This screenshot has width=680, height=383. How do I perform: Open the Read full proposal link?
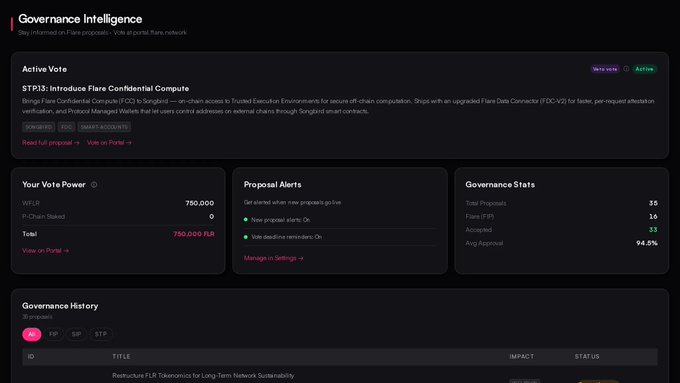click(x=51, y=143)
